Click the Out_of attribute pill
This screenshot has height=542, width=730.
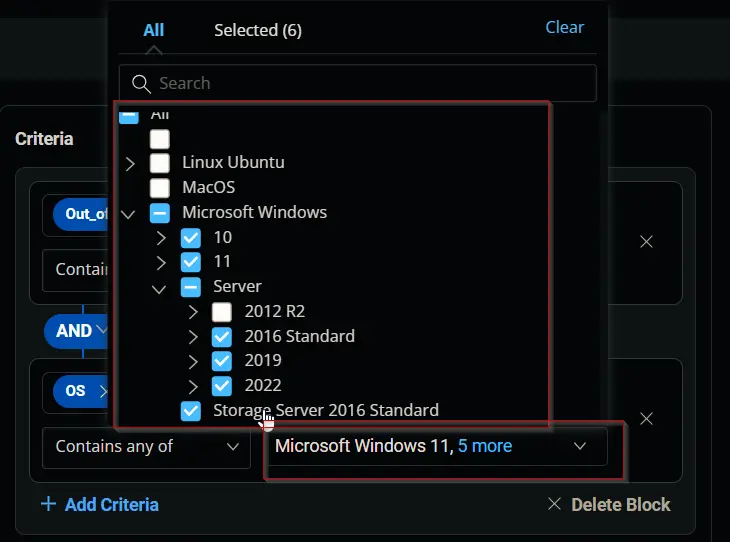pyautogui.click(x=82, y=214)
